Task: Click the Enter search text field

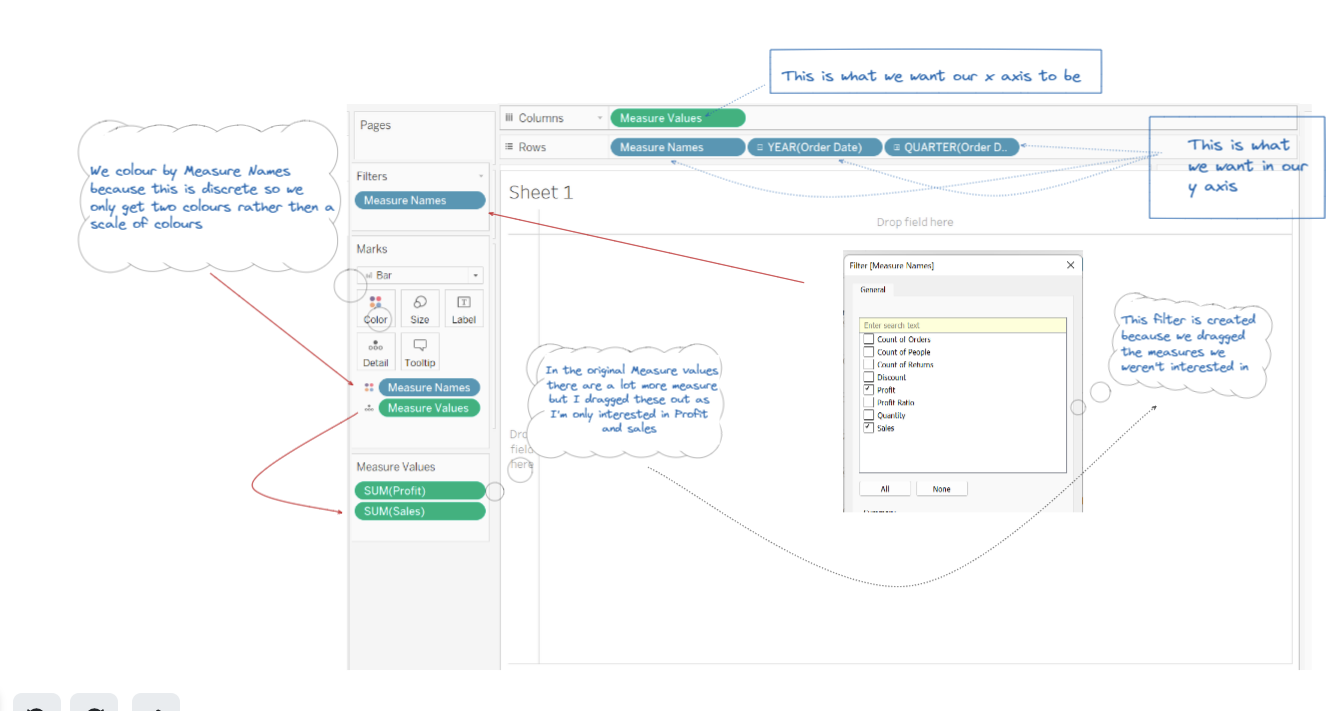Action: [x=963, y=325]
